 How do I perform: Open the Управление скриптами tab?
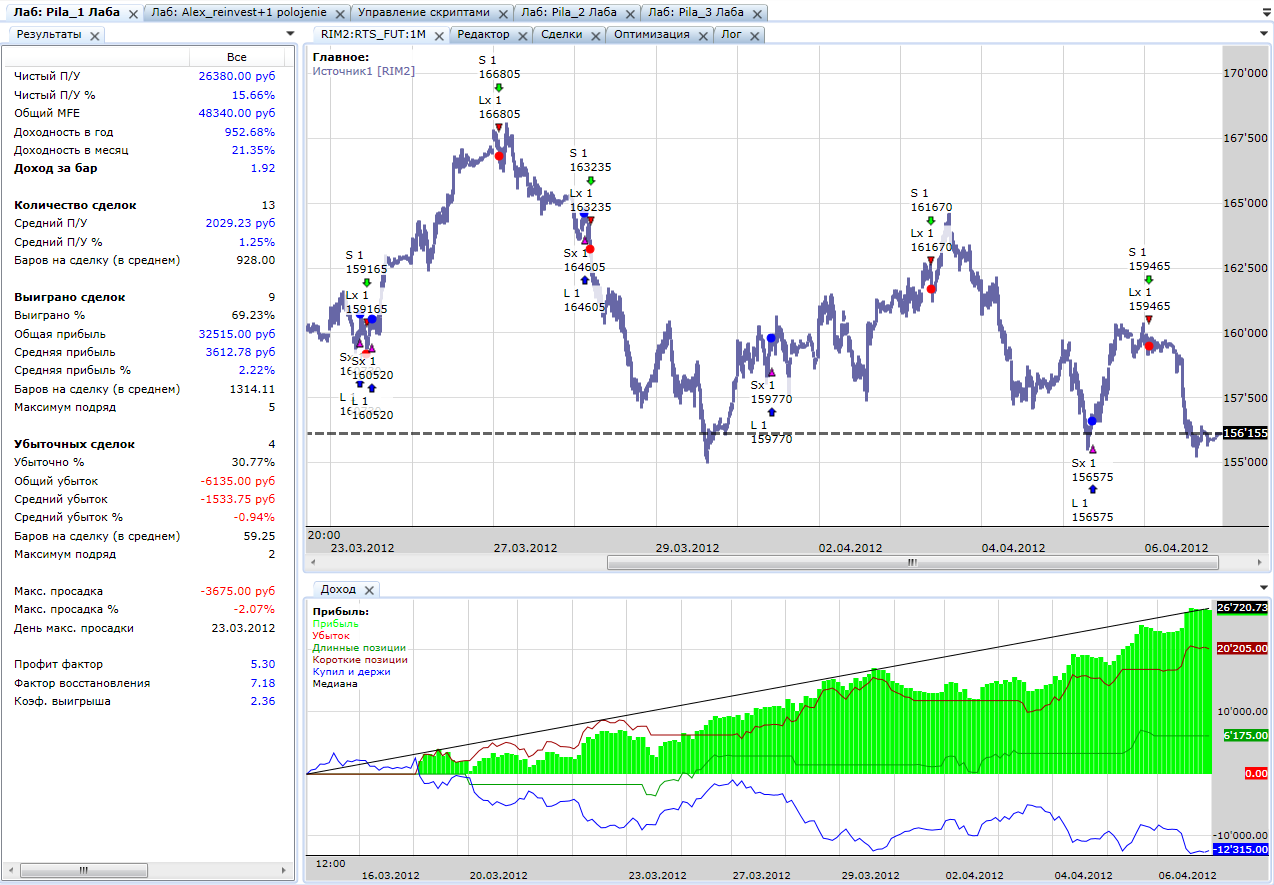click(x=424, y=13)
